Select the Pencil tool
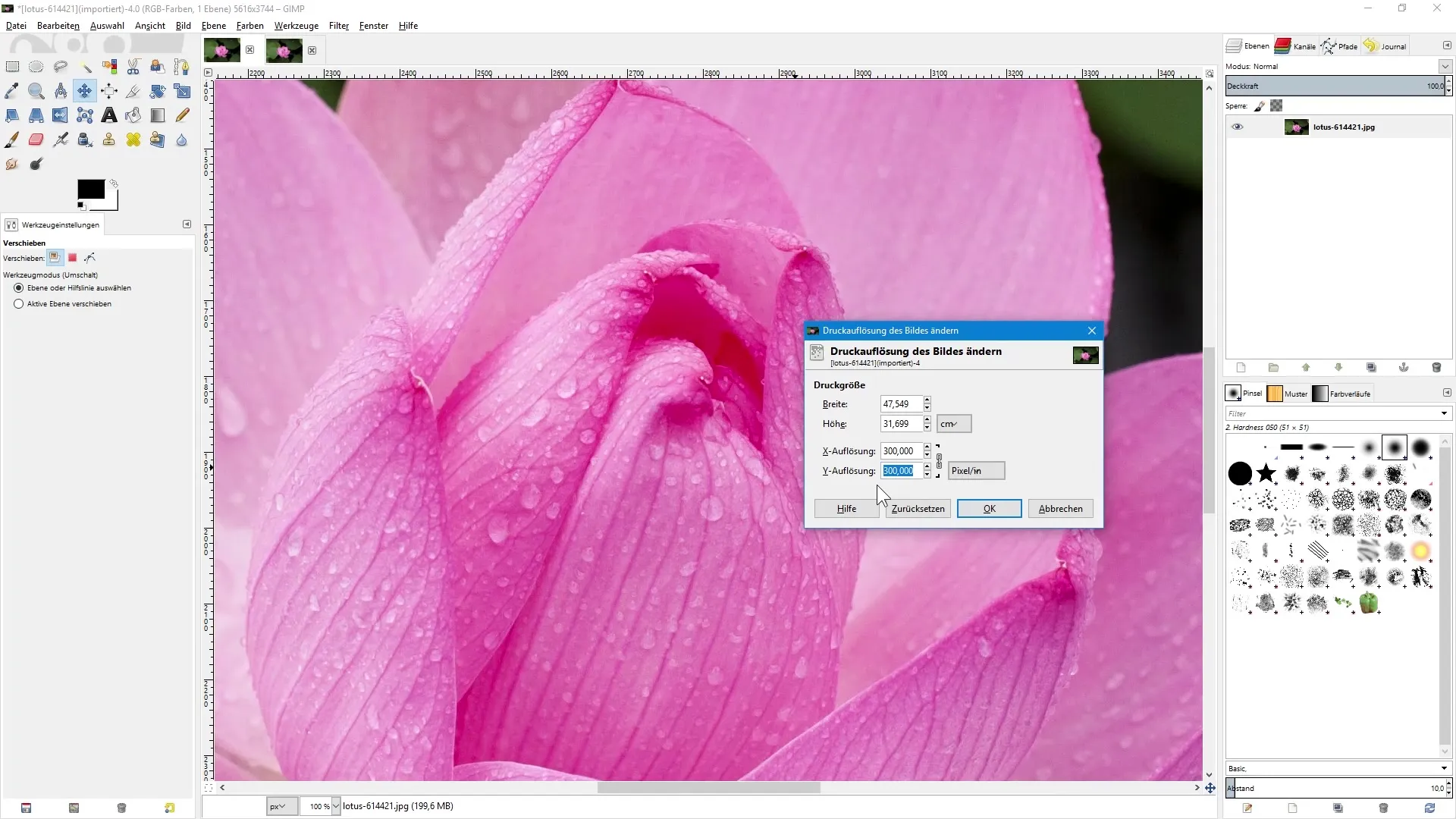 182,115
